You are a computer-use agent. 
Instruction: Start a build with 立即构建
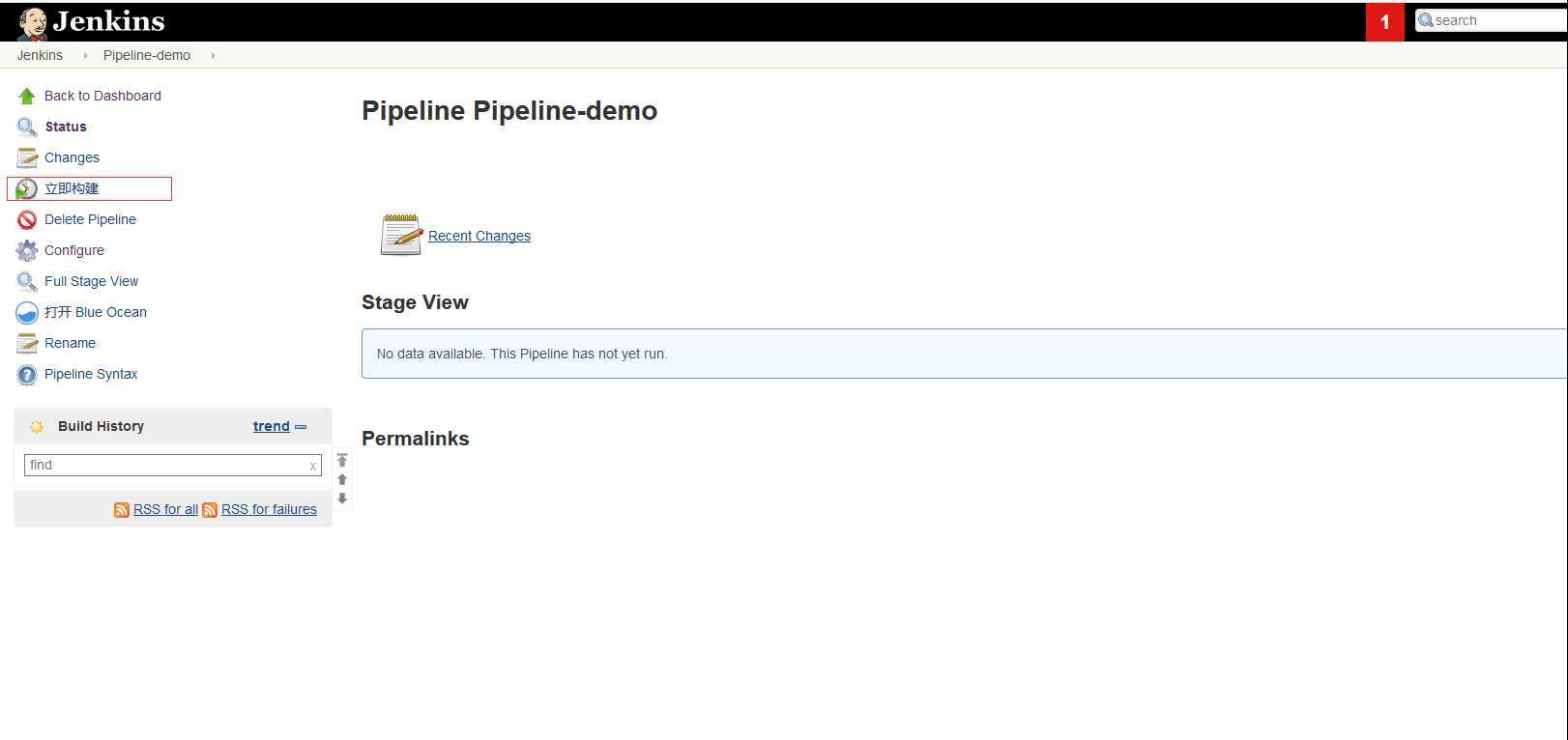(x=72, y=188)
